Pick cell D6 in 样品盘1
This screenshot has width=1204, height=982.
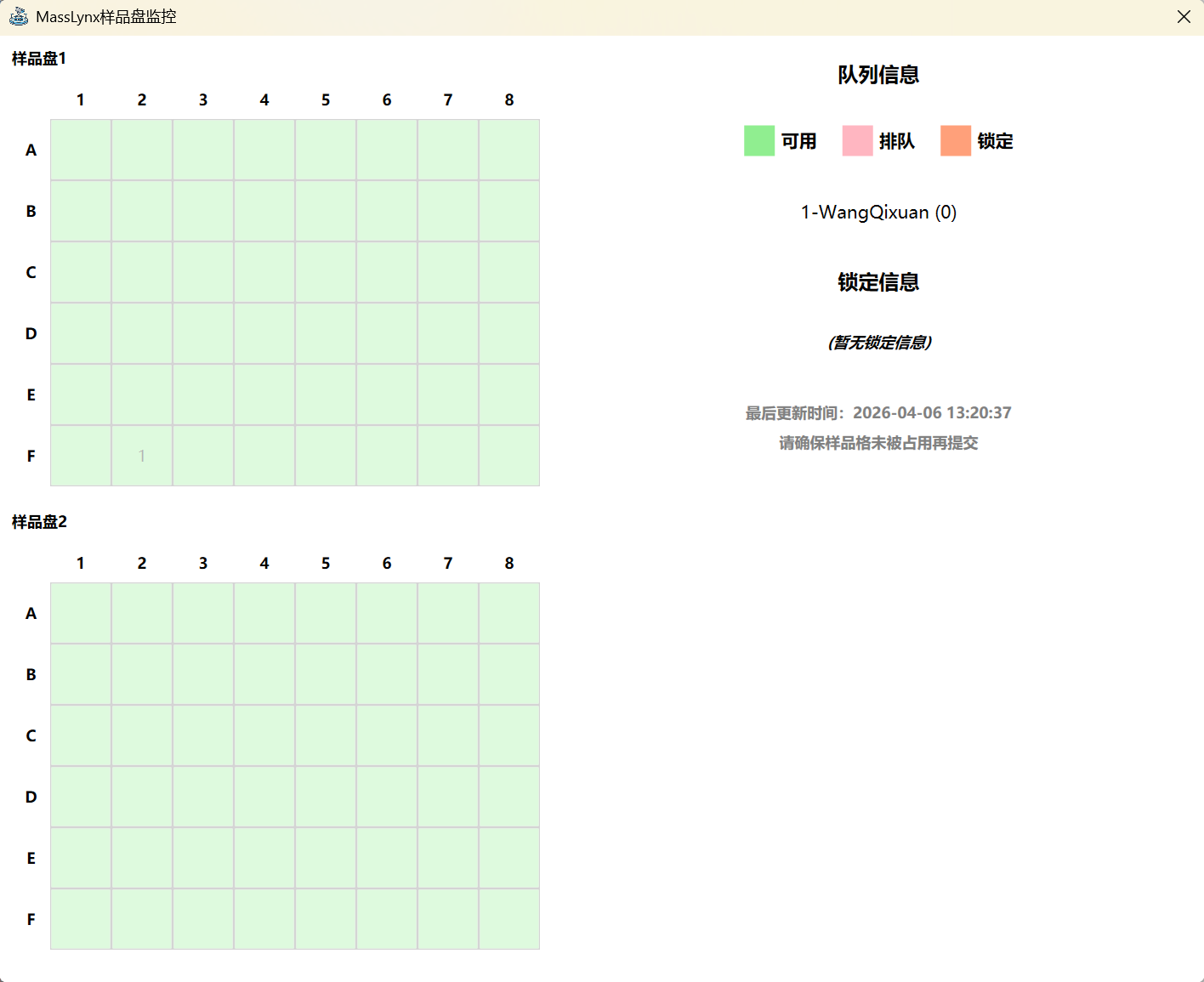point(387,333)
